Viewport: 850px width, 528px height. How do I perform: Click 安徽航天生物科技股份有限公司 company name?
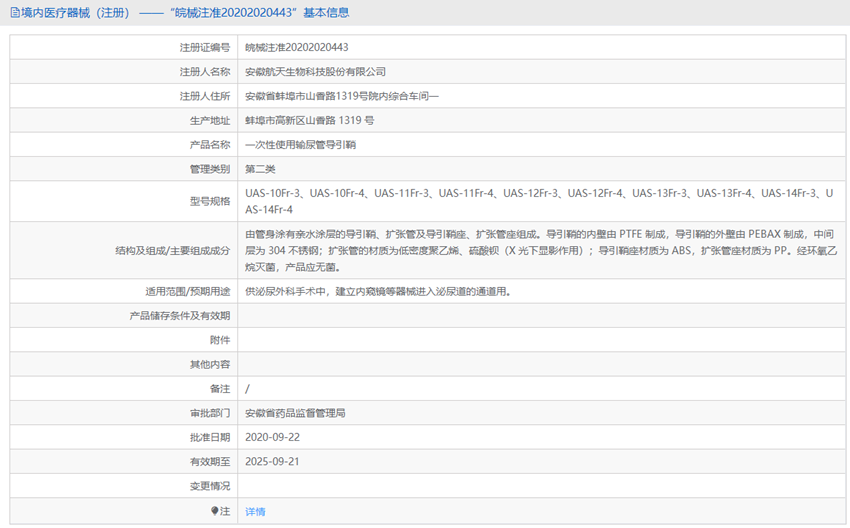tap(315, 72)
